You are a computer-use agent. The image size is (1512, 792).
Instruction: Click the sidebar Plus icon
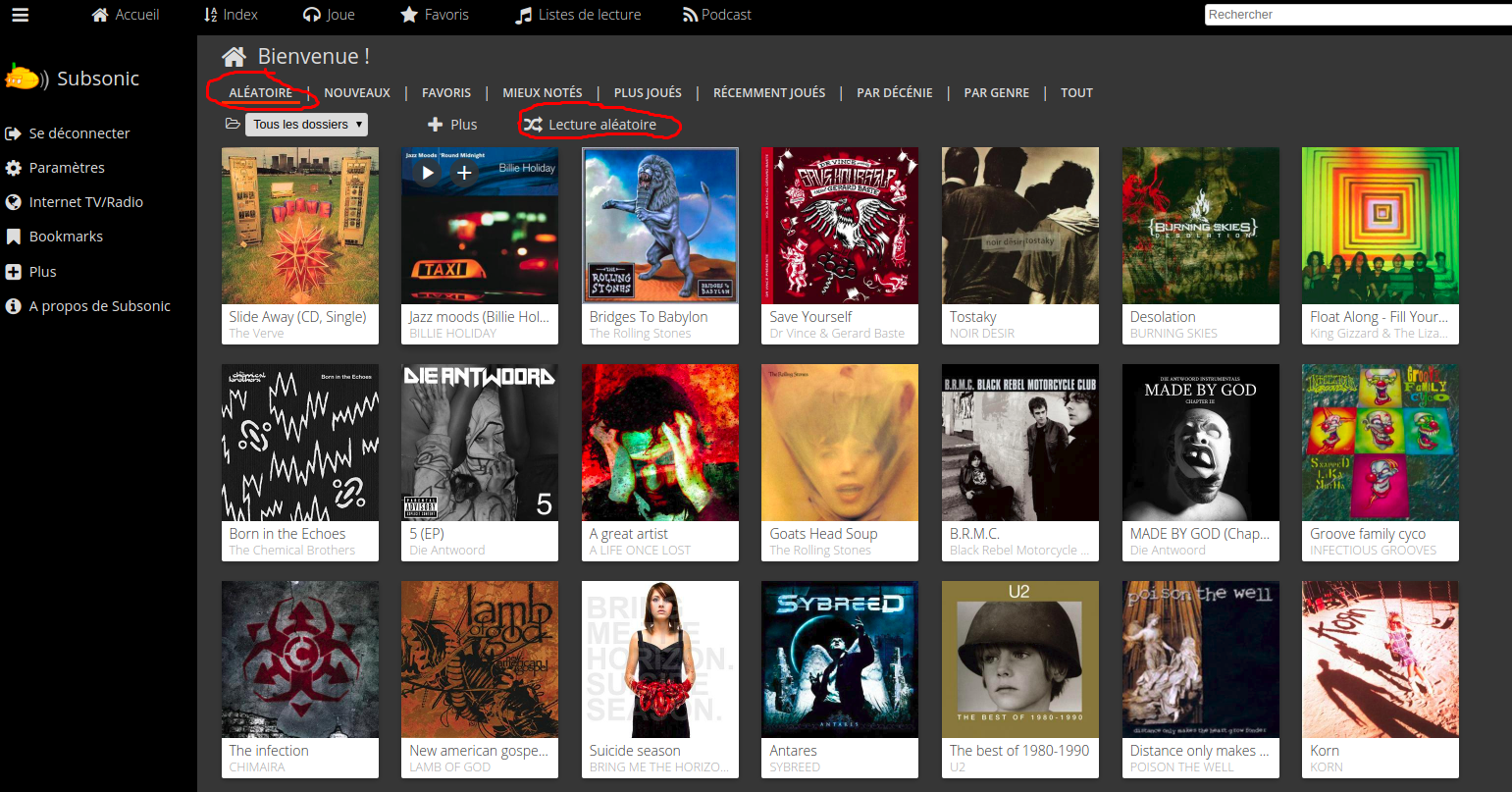click(x=14, y=272)
